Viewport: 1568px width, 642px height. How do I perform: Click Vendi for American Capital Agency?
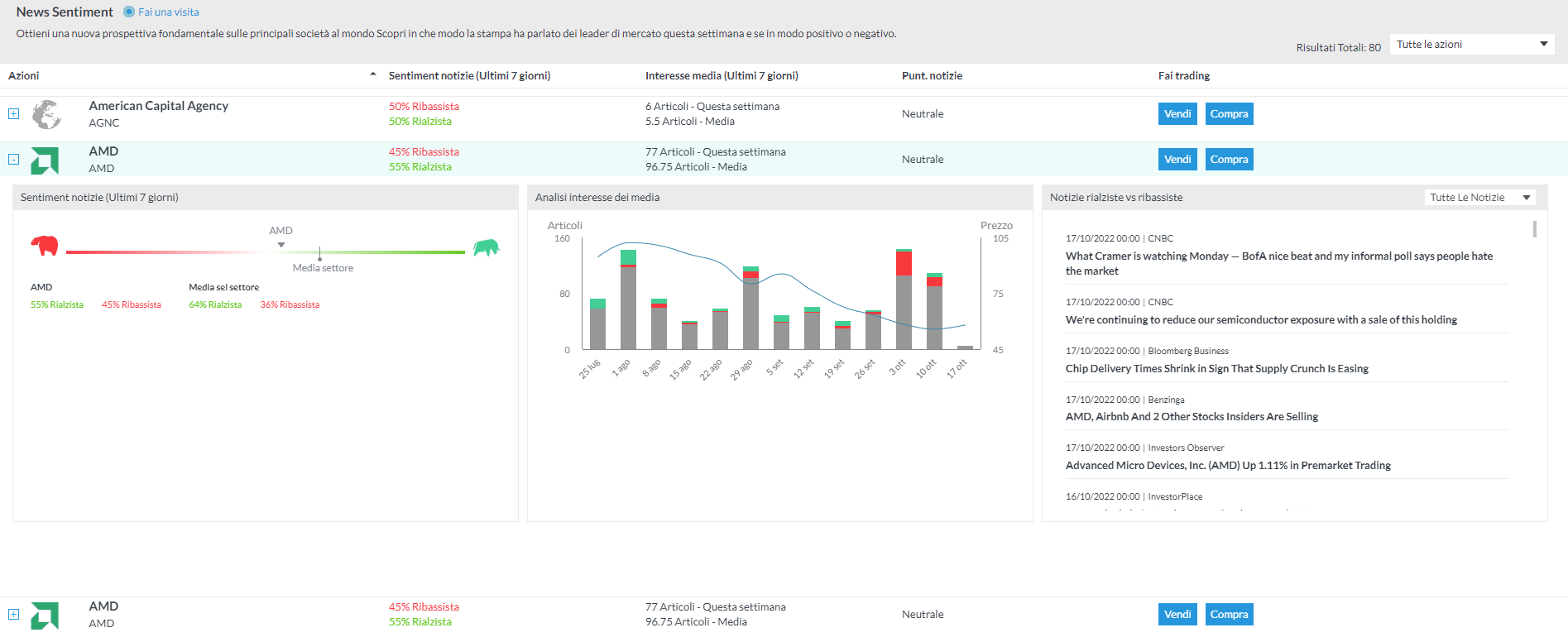tap(1177, 113)
